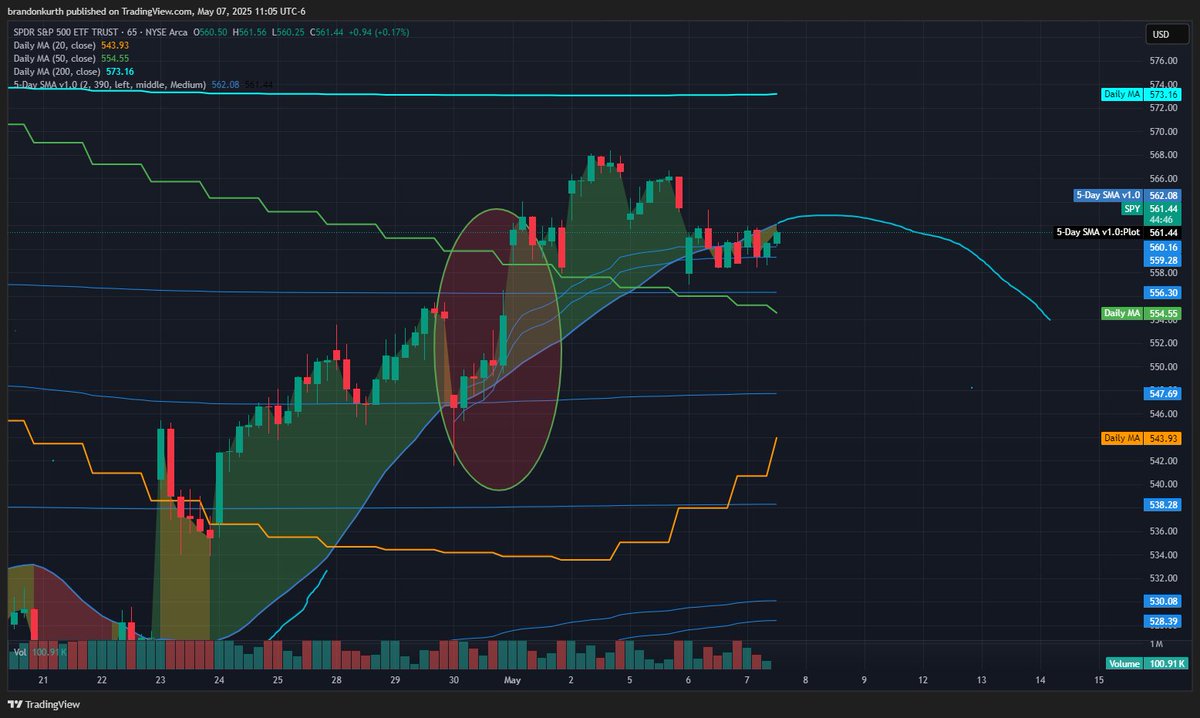The height and width of the screenshot is (718, 1200).
Task: Click the 30 date on time axis
Action: pos(454,680)
